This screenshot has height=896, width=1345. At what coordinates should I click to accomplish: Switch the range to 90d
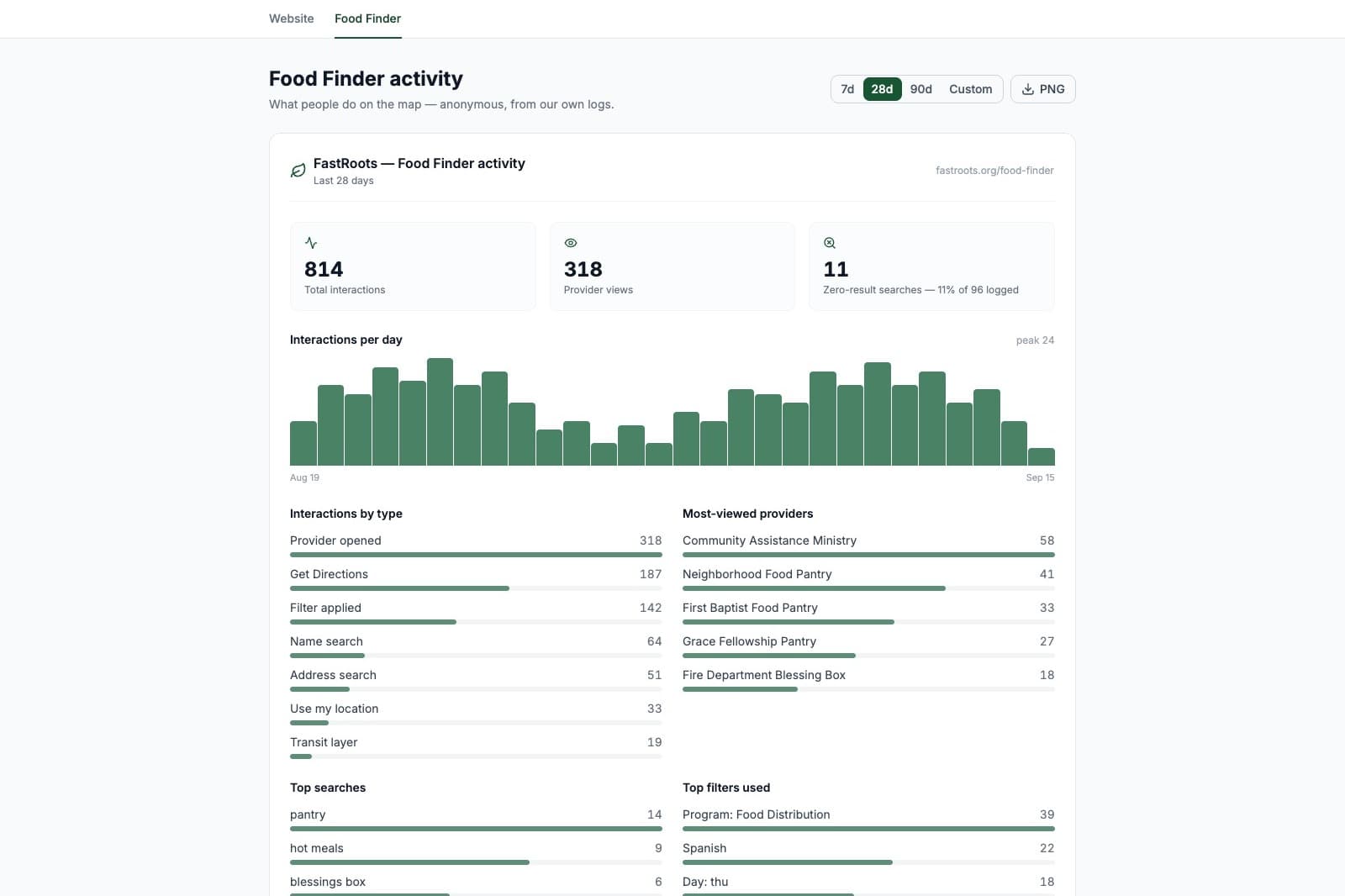coord(921,89)
